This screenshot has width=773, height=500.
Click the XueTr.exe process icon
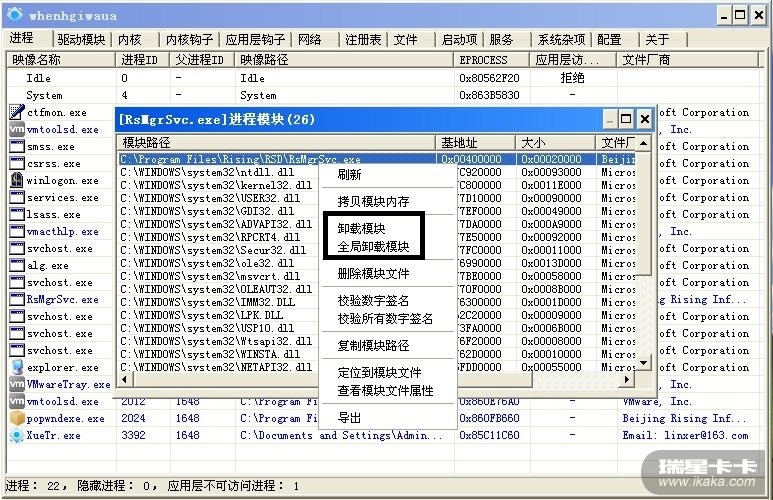17,435
